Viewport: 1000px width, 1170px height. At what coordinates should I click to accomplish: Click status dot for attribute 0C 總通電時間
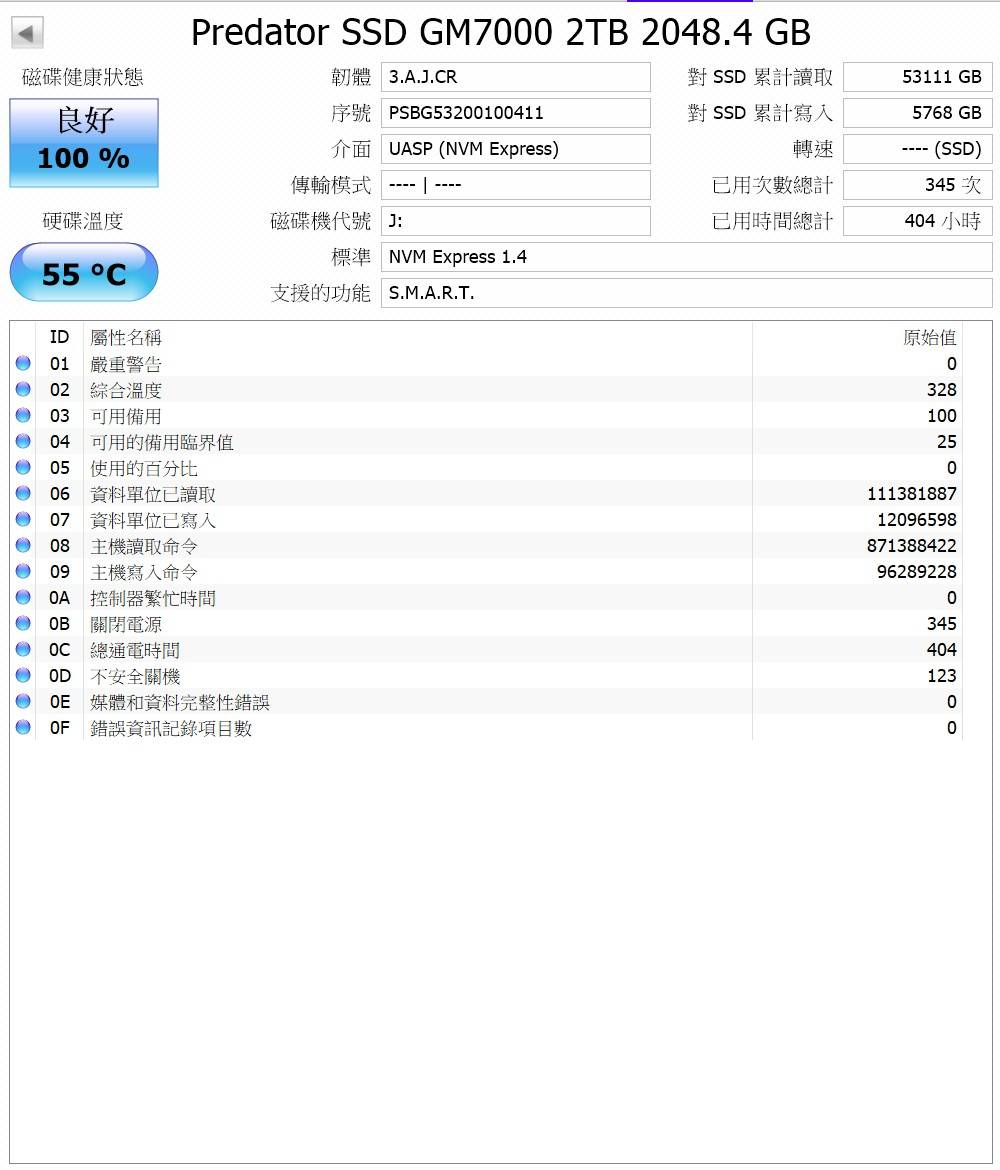[23, 649]
